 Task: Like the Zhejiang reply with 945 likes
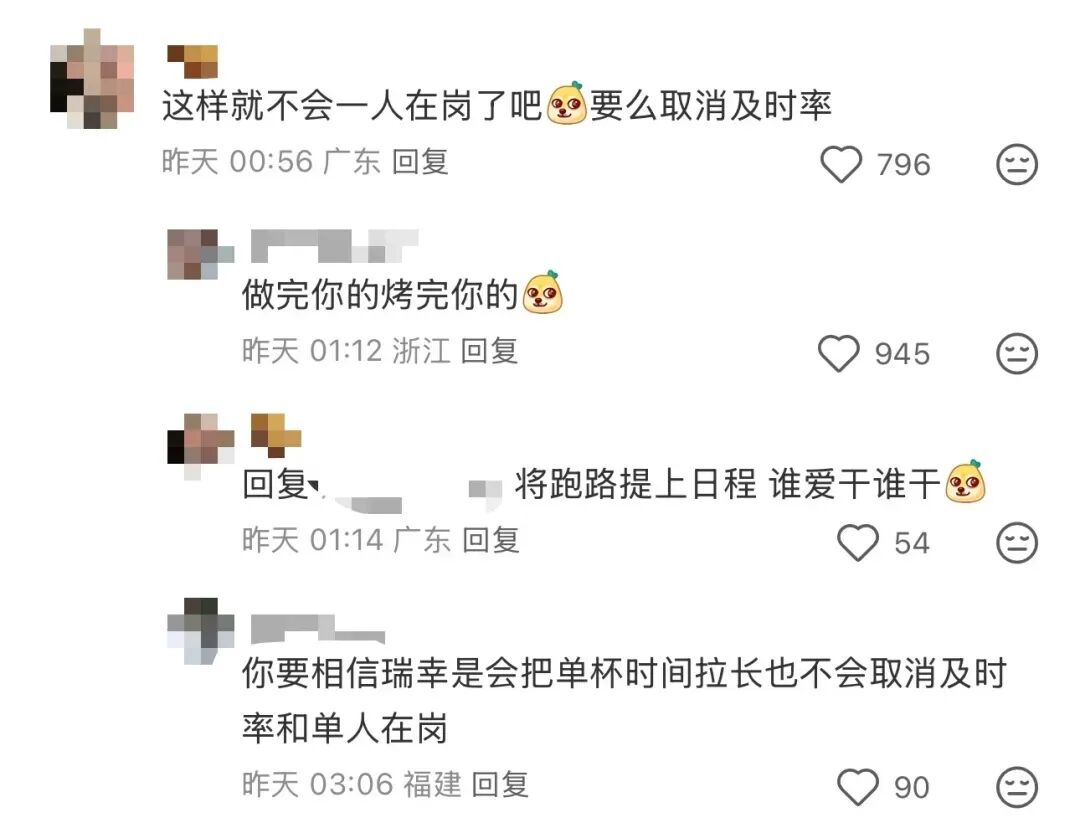click(839, 353)
